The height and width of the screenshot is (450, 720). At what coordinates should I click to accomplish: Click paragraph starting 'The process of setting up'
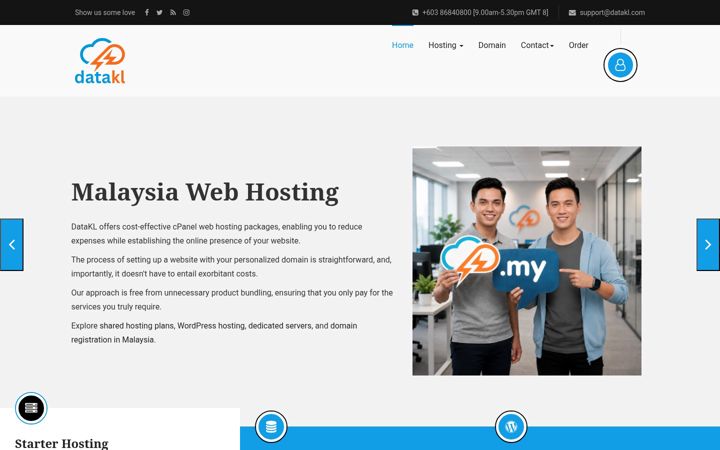[231, 267]
